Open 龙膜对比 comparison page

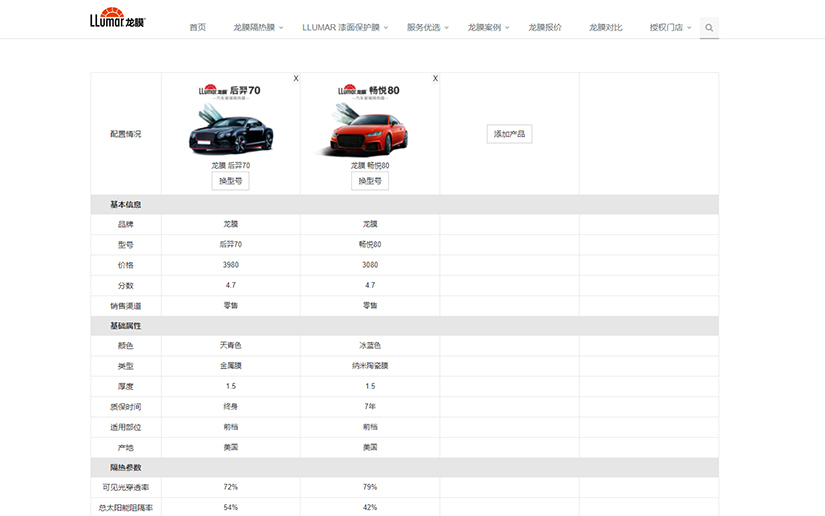pos(606,27)
